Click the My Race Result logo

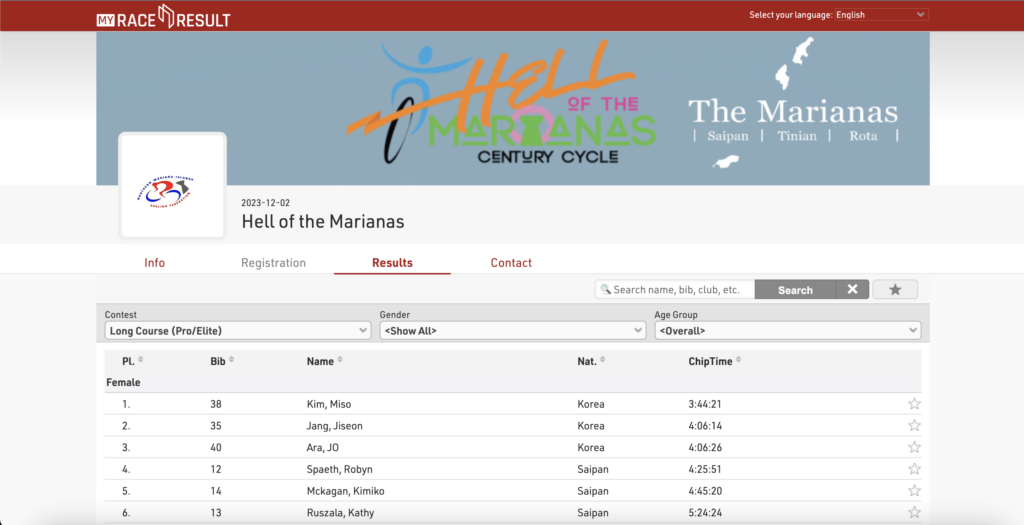pyautogui.click(x=163, y=16)
